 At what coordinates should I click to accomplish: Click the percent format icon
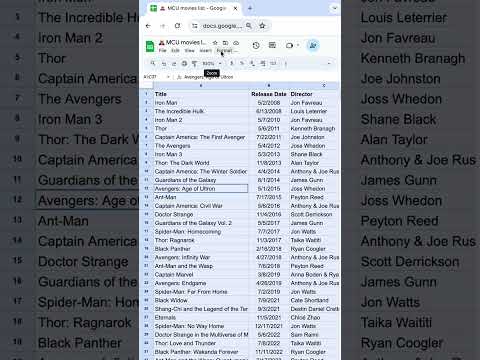242,63
